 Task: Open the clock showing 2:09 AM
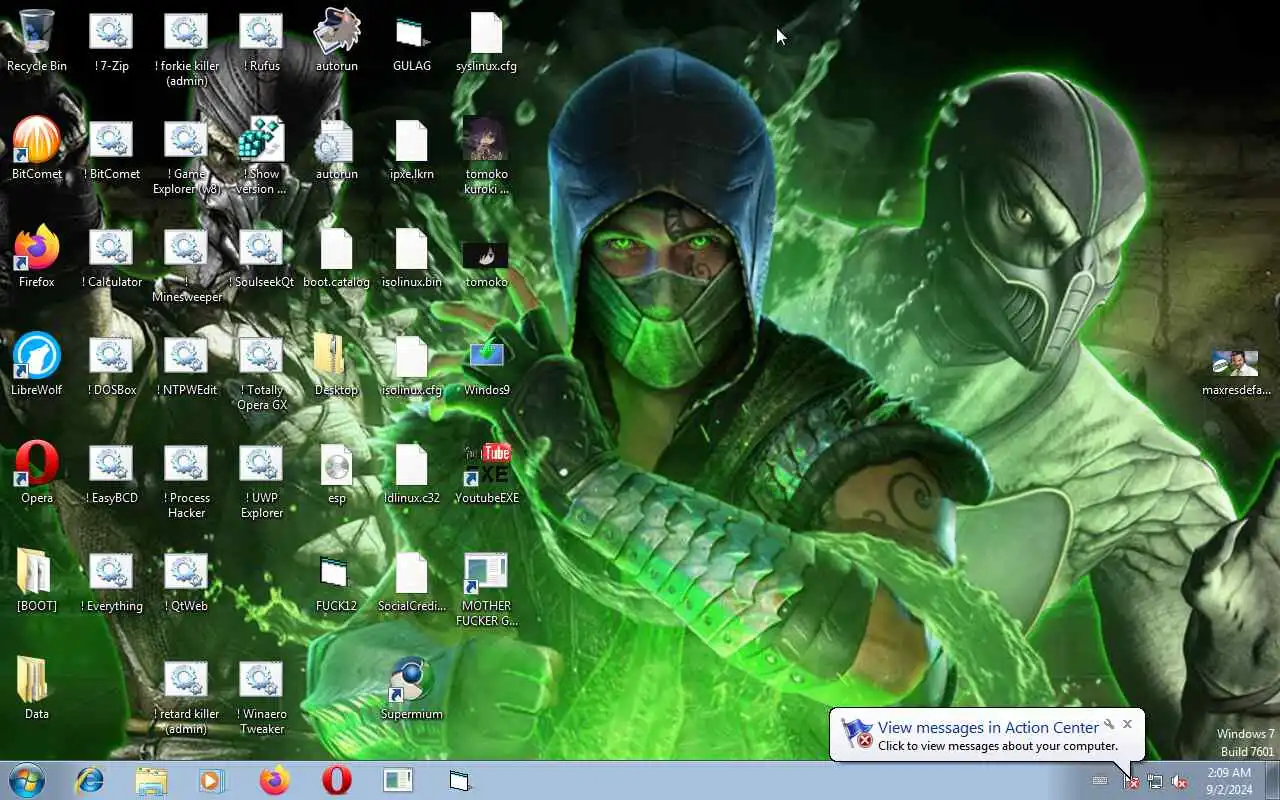coord(1229,781)
